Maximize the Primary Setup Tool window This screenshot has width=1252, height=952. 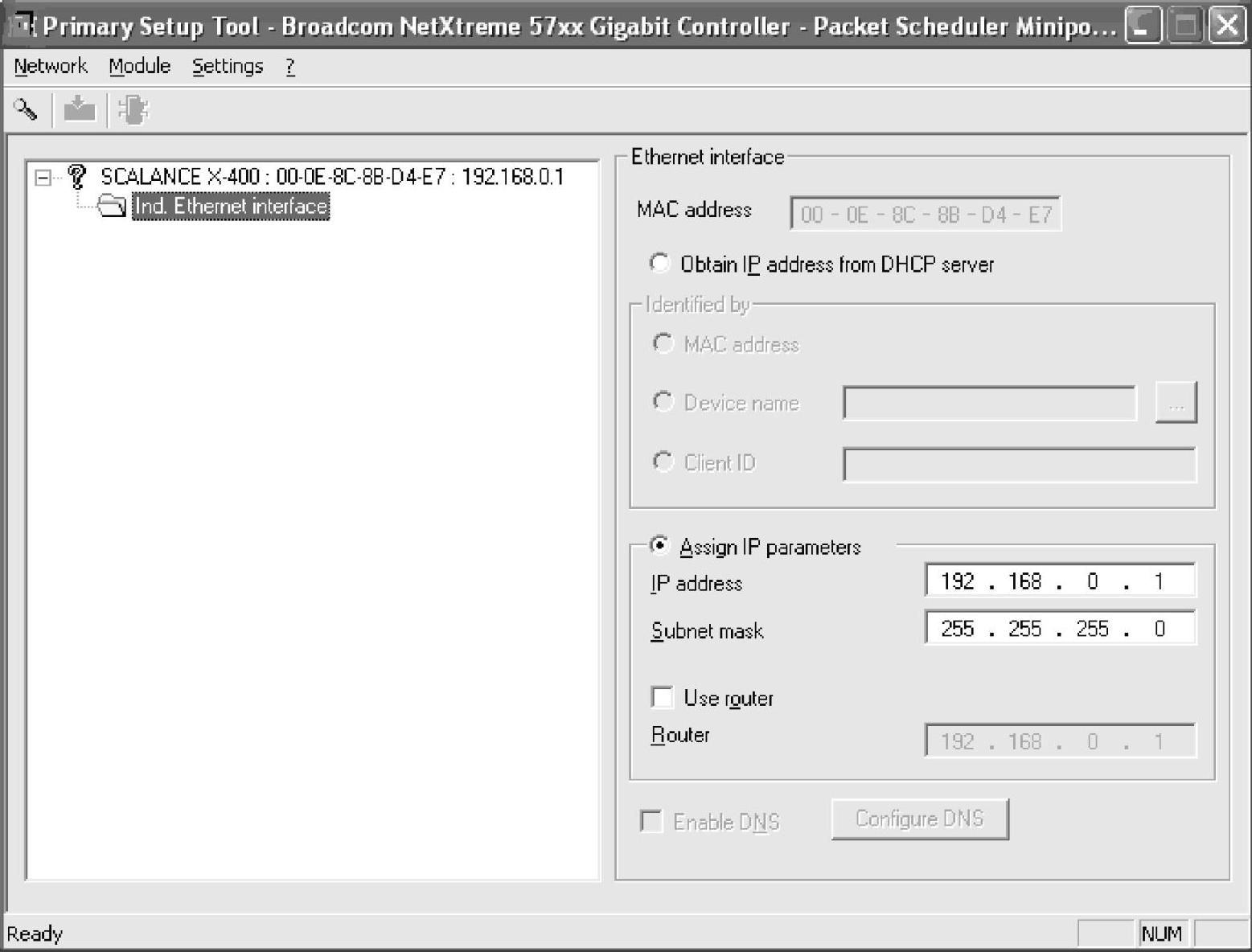pos(1185,26)
